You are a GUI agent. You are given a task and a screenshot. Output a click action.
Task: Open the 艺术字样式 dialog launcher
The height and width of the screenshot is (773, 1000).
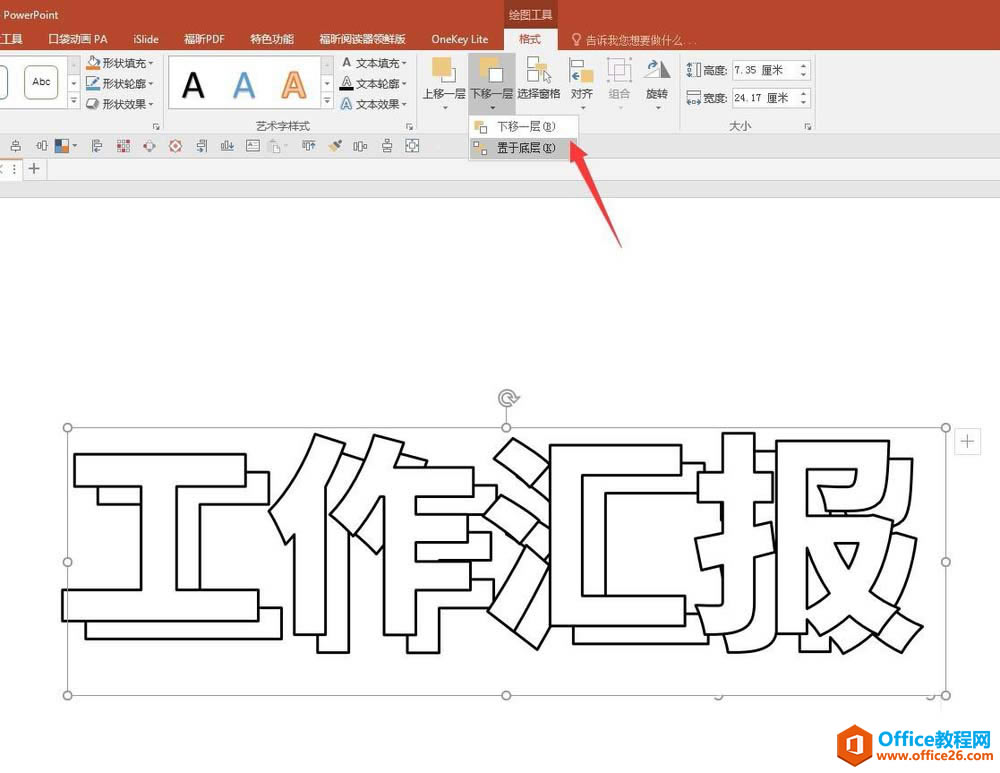[x=409, y=126]
